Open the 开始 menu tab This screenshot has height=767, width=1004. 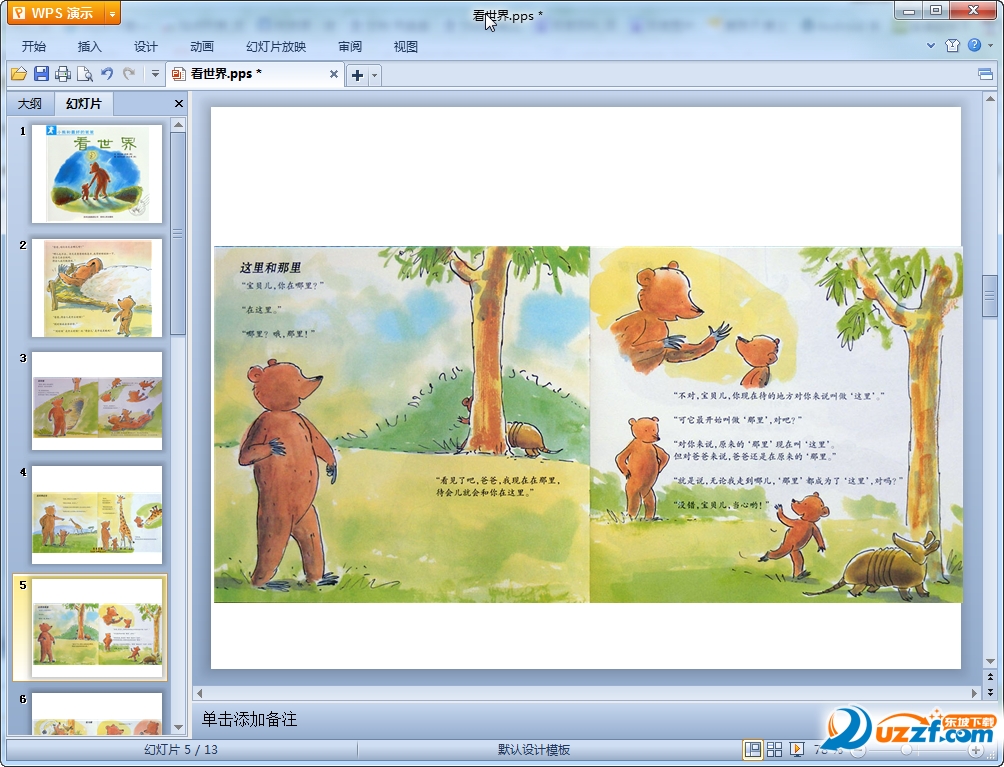33,47
